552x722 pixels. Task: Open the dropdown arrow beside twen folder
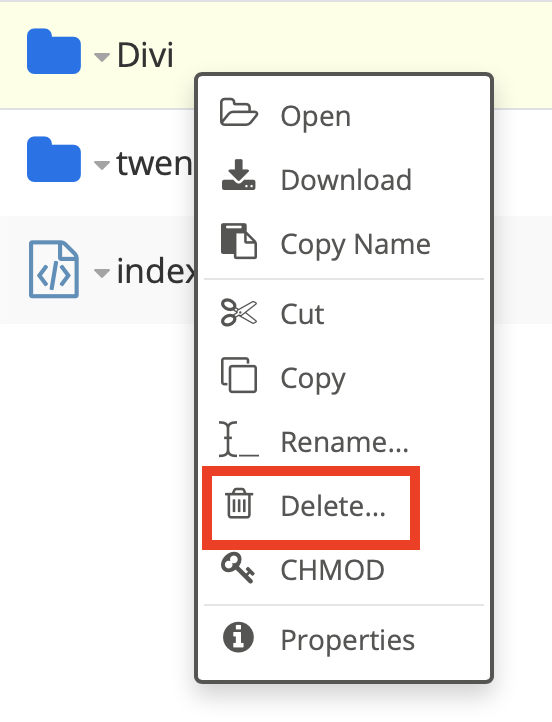click(102, 164)
